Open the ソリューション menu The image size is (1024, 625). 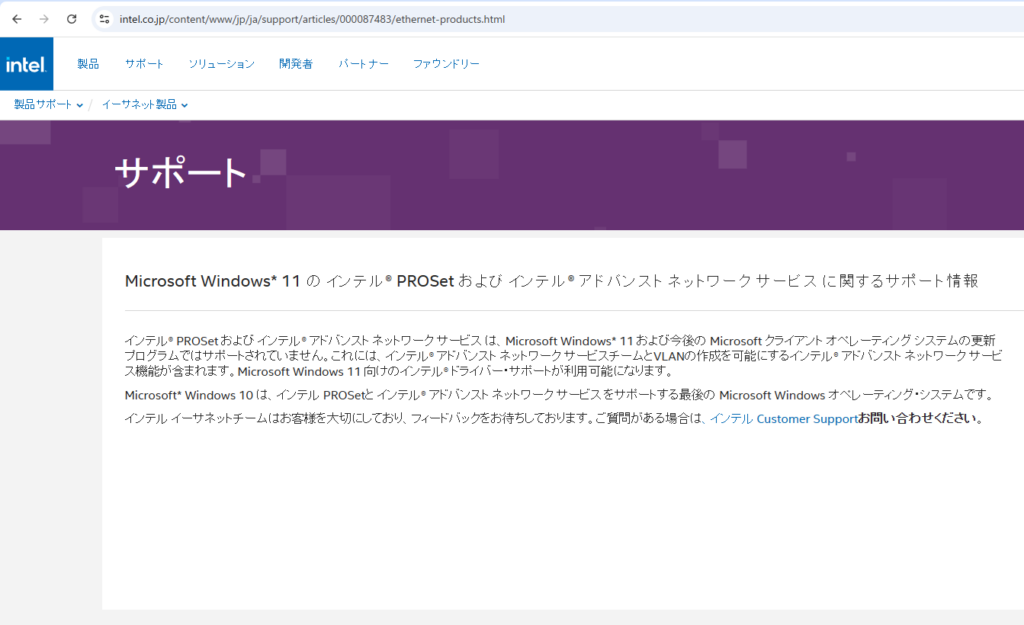pos(221,63)
